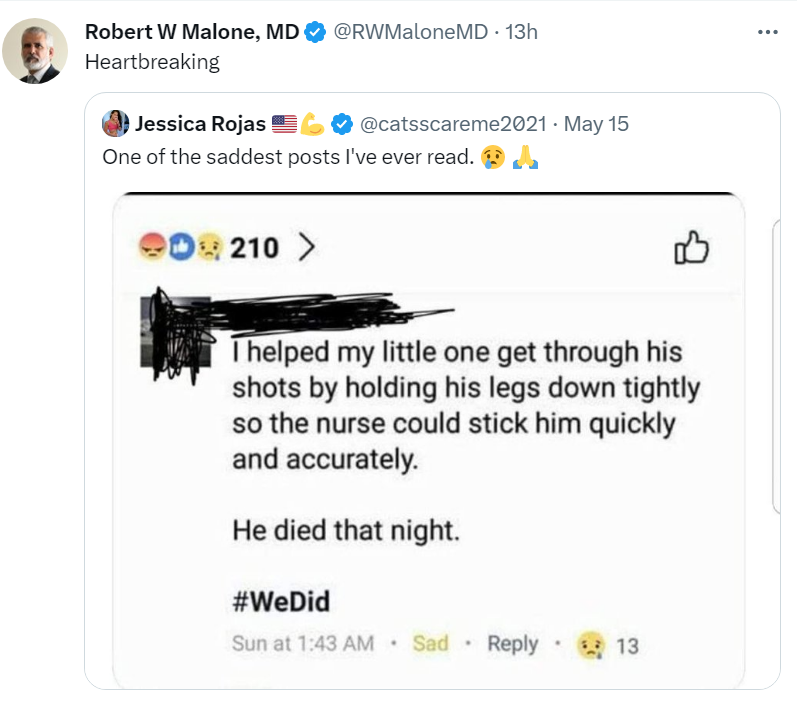This screenshot has height=703, width=797.
Task: Click the @catsscareme2021 handle
Action: pyautogui.click(x=452, y=124)
